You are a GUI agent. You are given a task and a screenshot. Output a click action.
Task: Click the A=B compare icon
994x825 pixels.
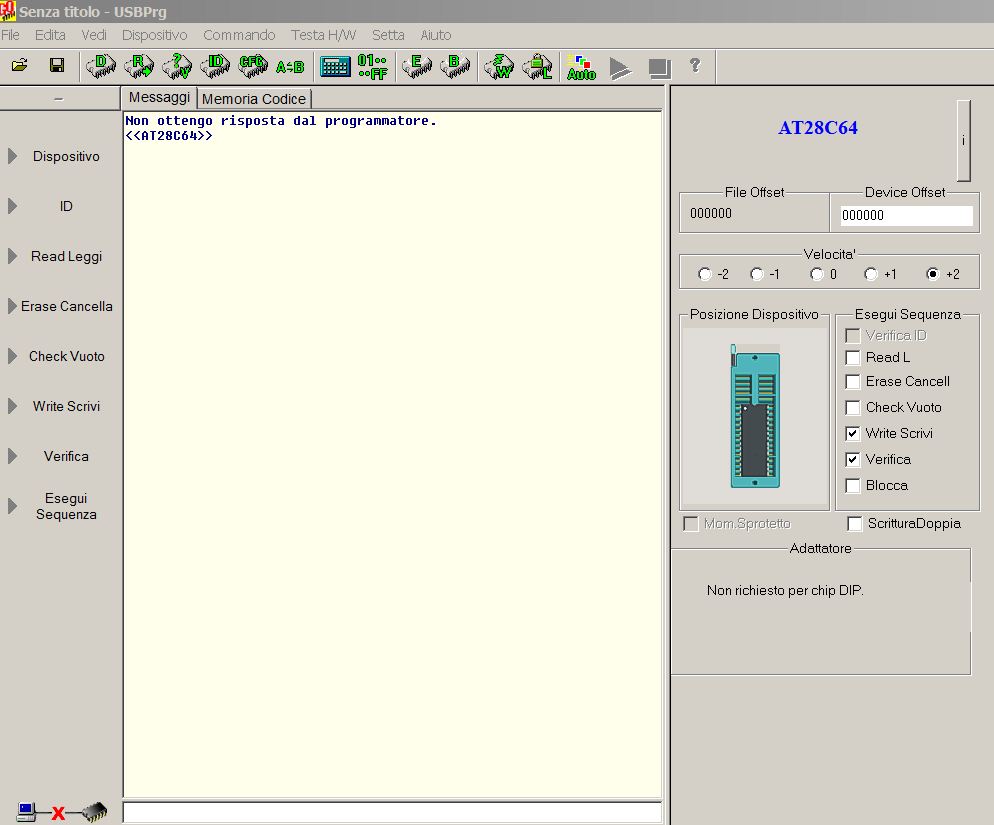tap(290, 67)
